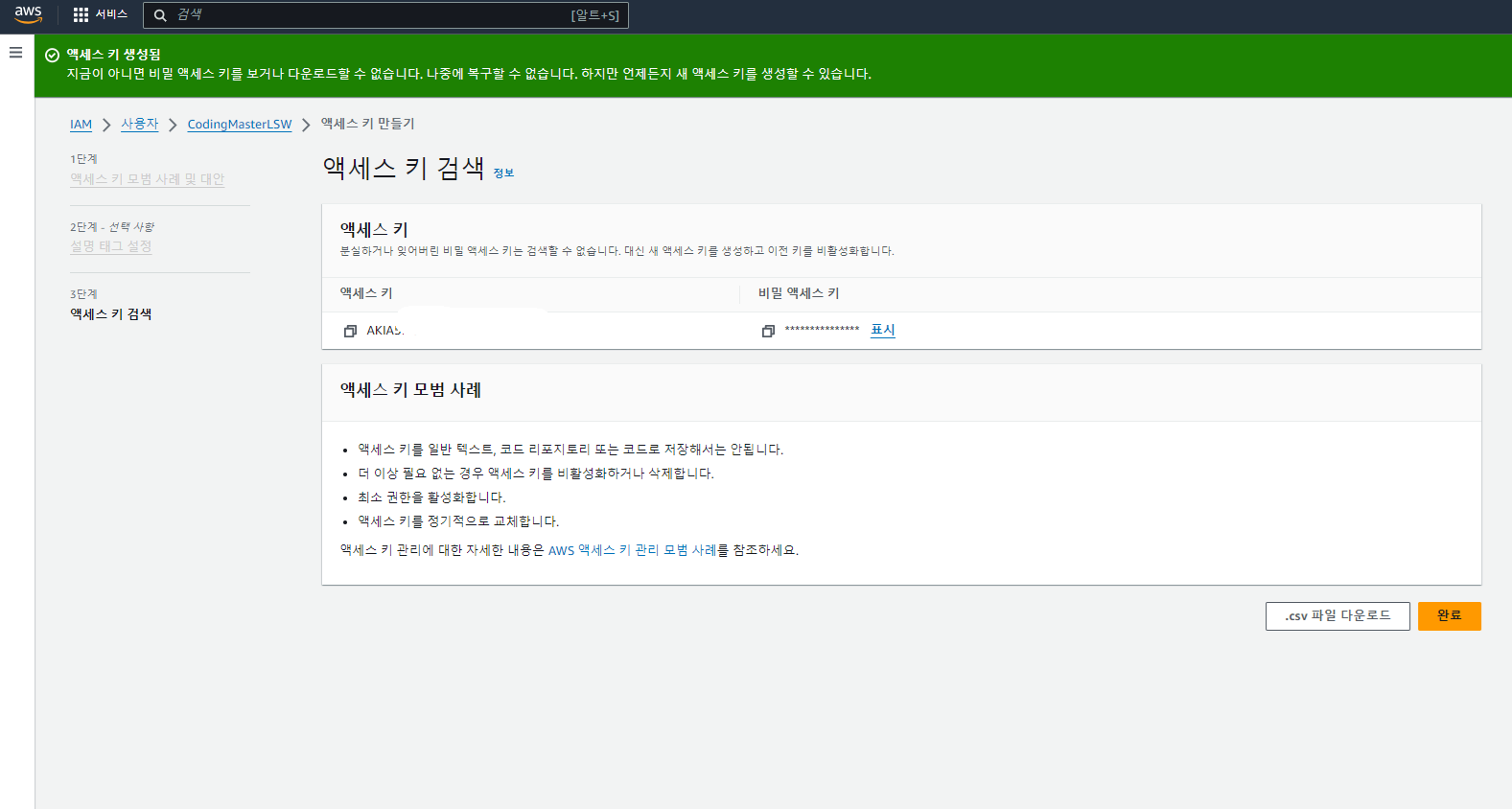Image resolution: width=1512 pixels, height=809 pixels.
Task: Open CodingMasterLSW breadcrumb link
Action: [240, 125]
